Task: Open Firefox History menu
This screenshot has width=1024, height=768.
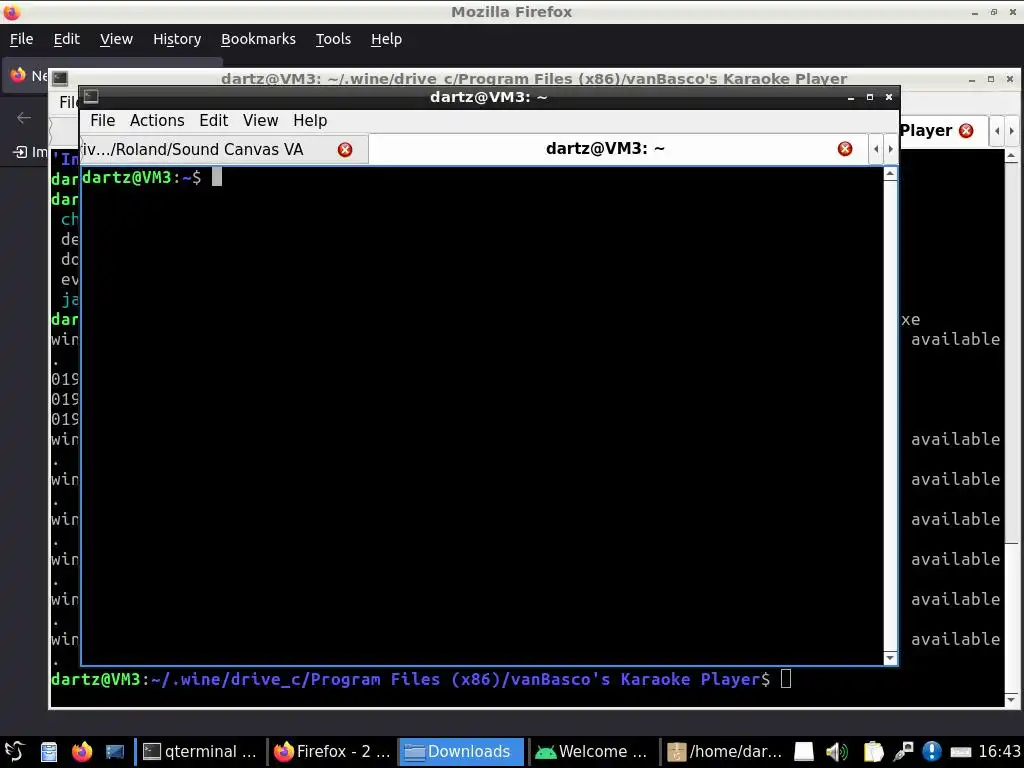Action: tap(177, 39)
